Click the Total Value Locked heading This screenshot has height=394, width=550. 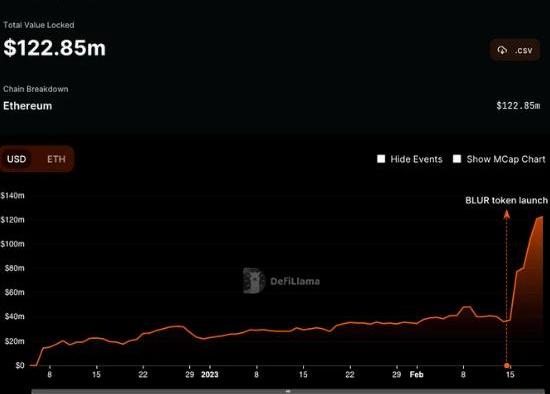click(x=39, y=25)
